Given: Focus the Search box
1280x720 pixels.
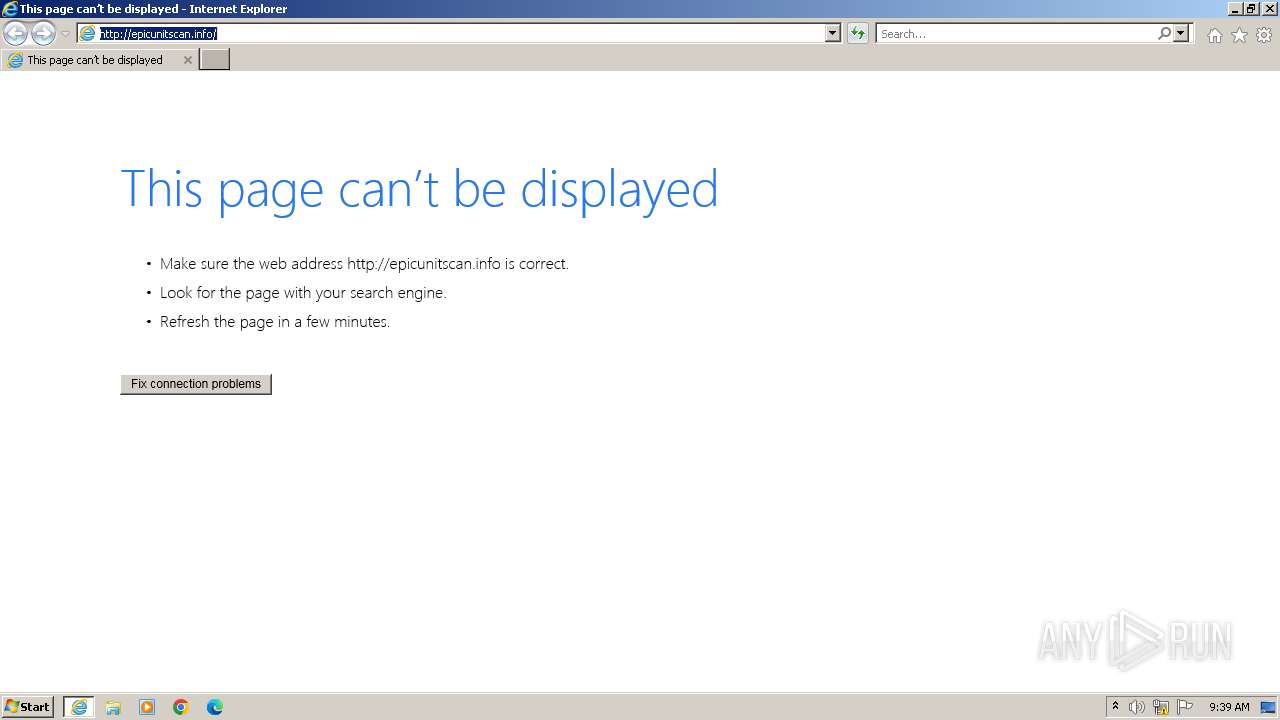Looking at the screenshot, I should [1016, 34].
